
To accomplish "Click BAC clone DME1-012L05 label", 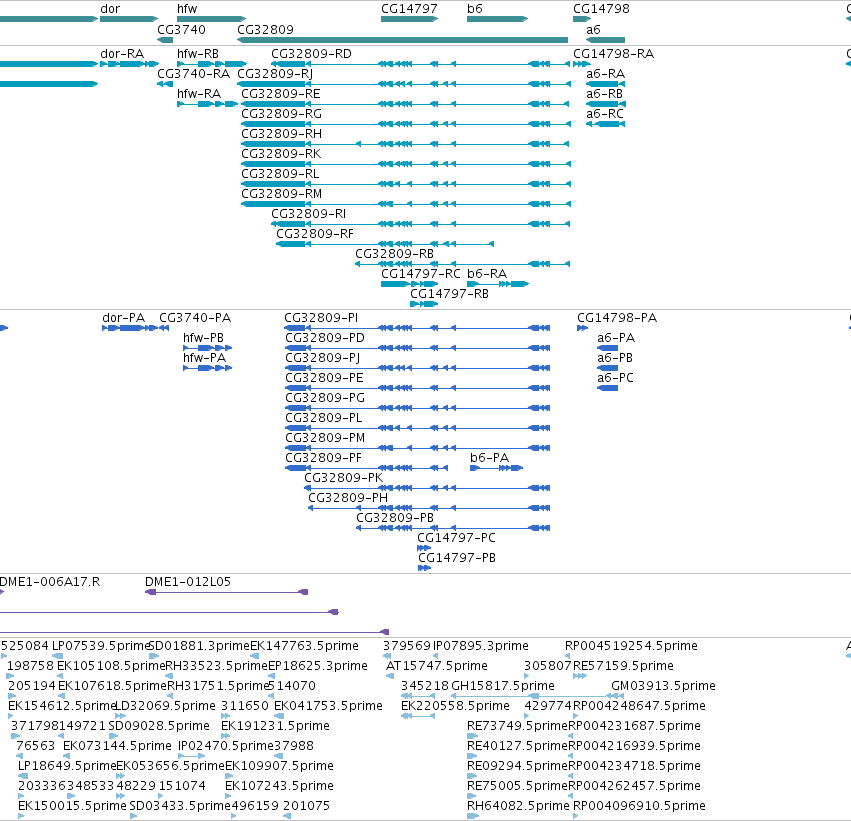I will click(x=188, y=582).
